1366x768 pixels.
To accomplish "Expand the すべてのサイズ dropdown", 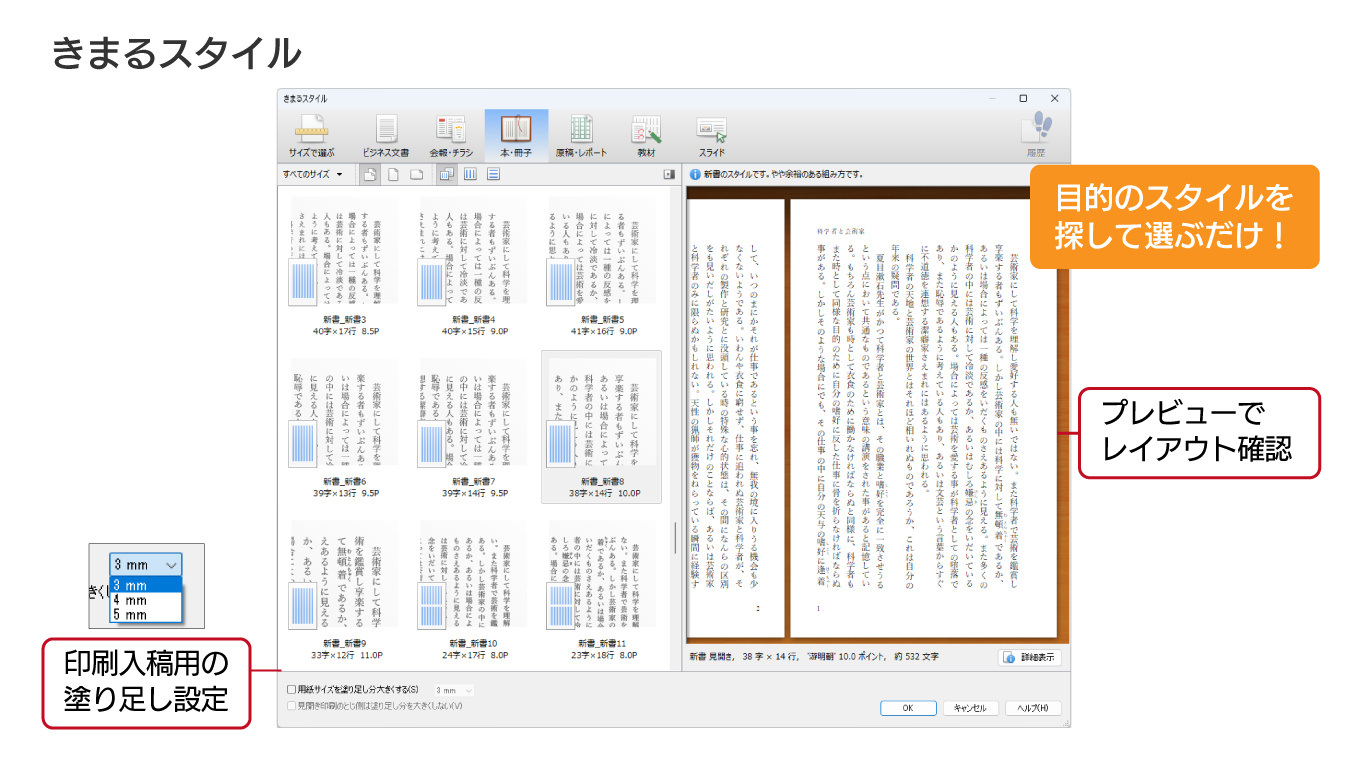I will click(x=312, y=175).
